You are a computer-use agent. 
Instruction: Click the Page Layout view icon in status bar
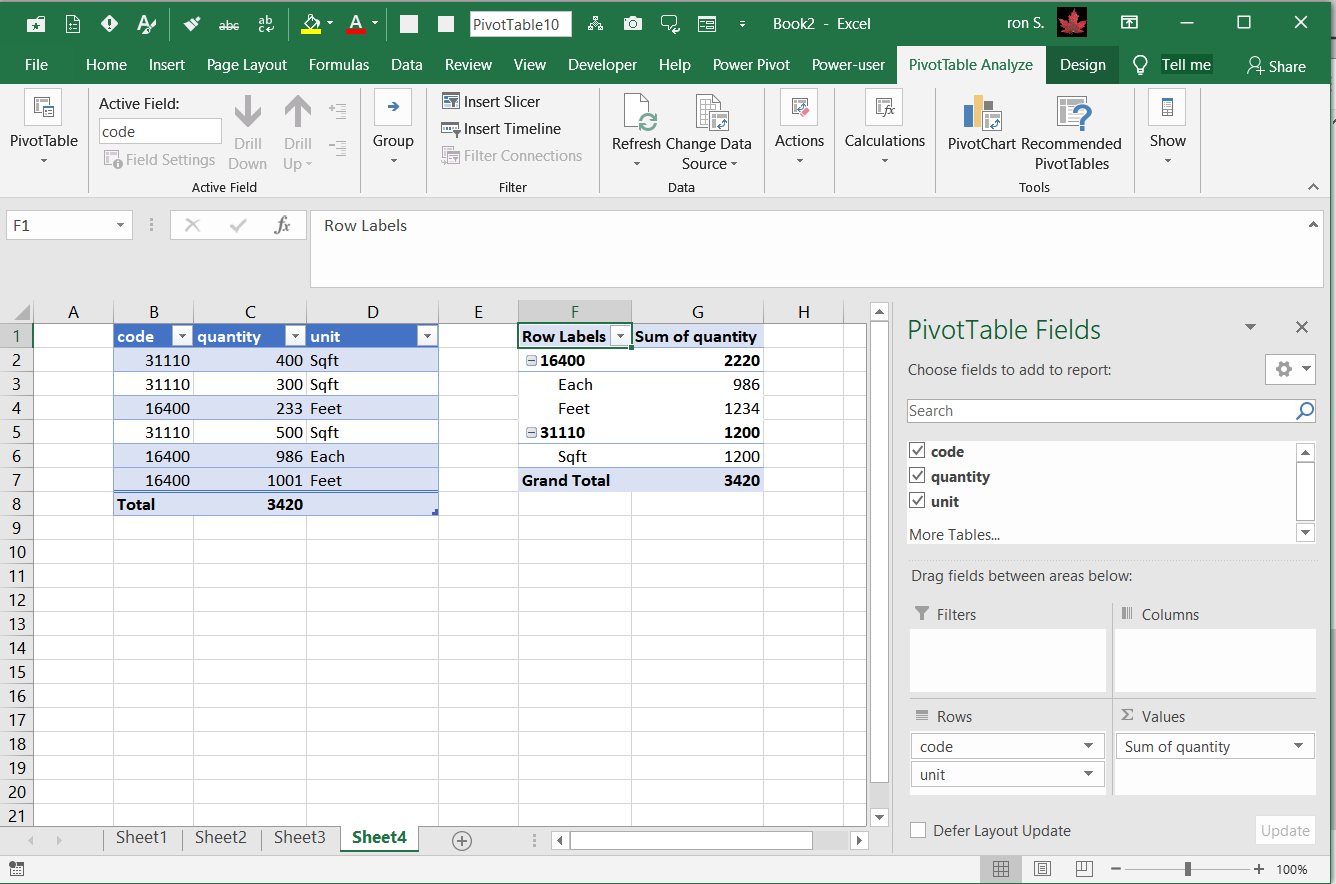tap(1042, 869)
